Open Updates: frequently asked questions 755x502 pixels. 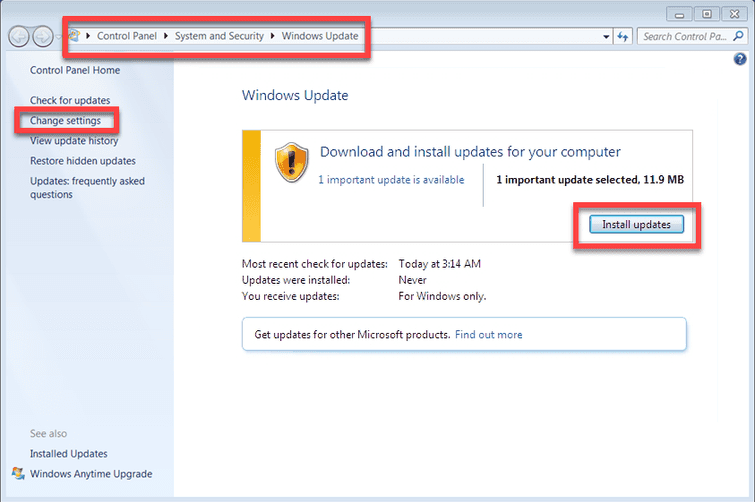87,188
